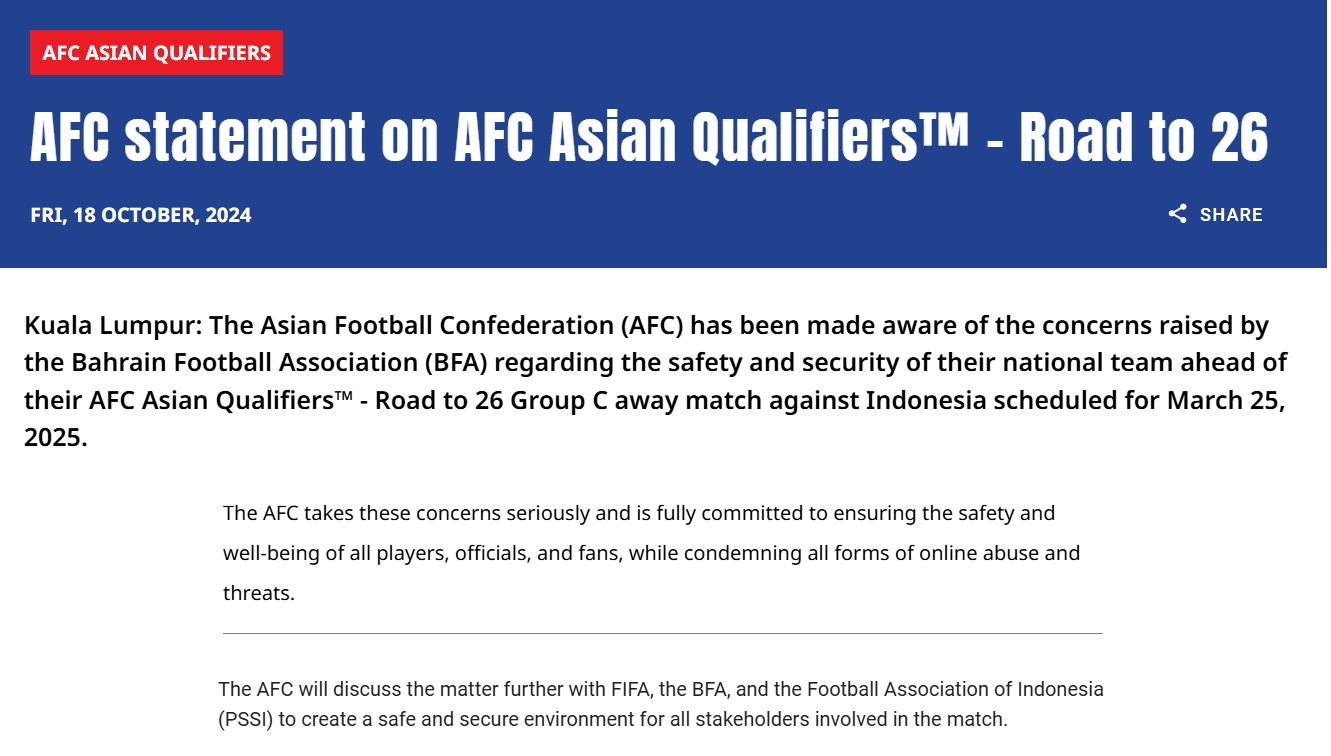Click the headline AFC statement title
The image size is (1331, 756).
tap(649, 137)
